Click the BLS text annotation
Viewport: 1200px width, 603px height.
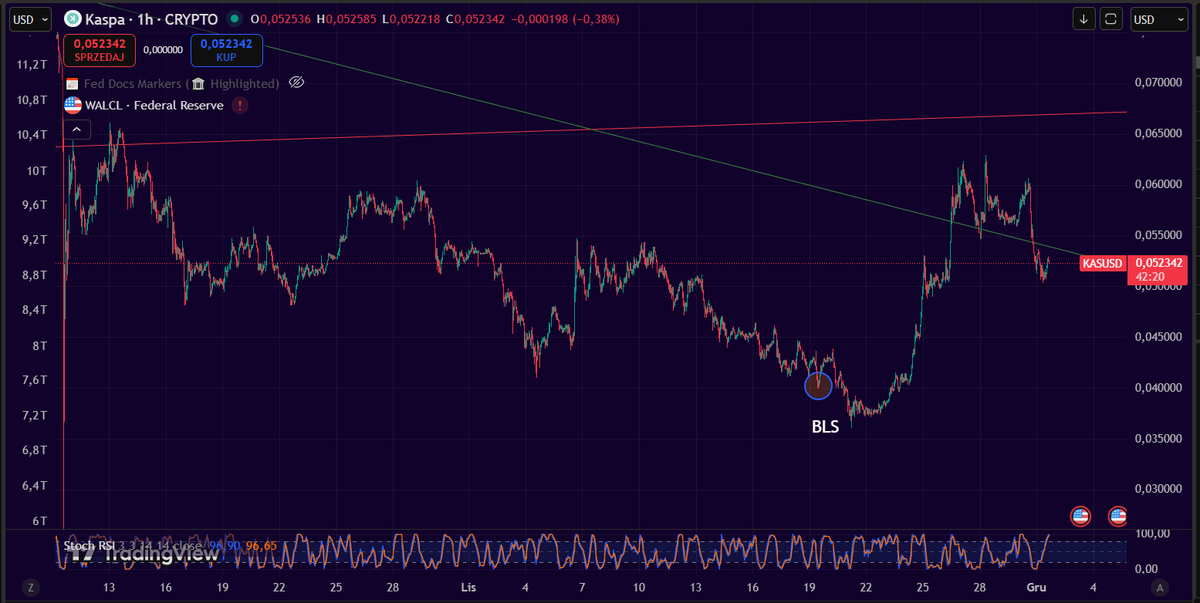[825, 427]
